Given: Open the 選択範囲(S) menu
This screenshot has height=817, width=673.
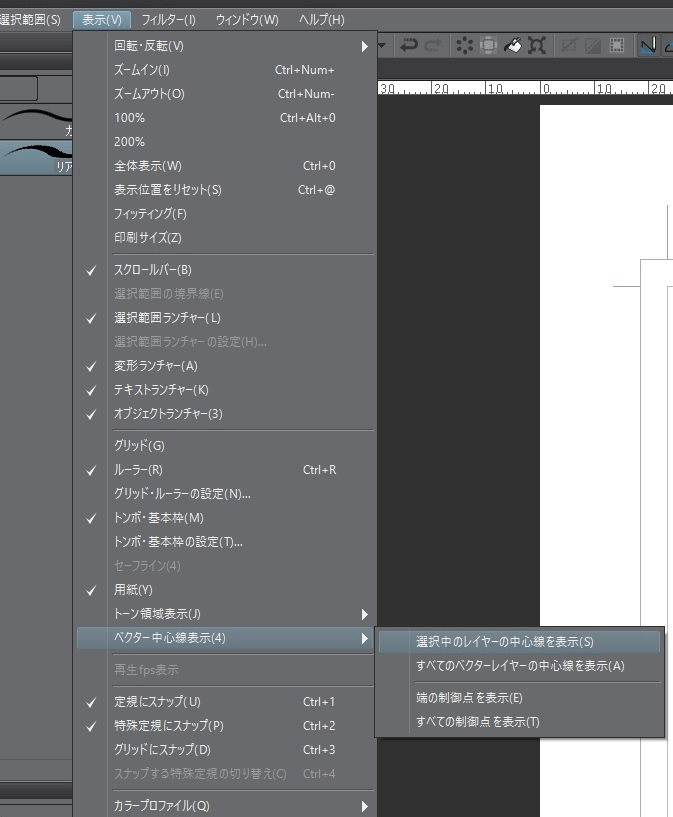Looking at the screenshot, I should pyautogui.click(x=30, y=20).
